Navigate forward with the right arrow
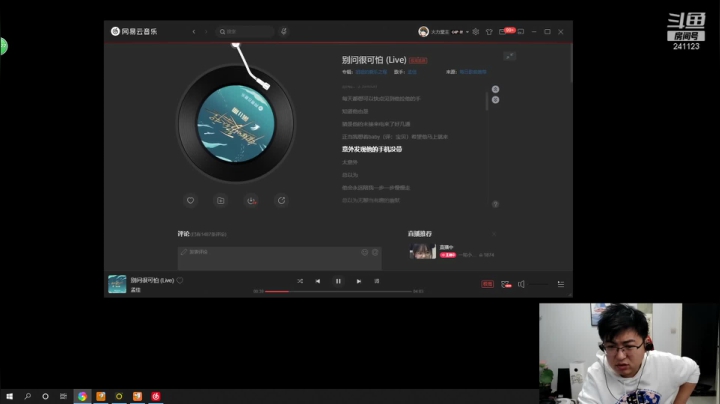 click(x=206, y=32)
